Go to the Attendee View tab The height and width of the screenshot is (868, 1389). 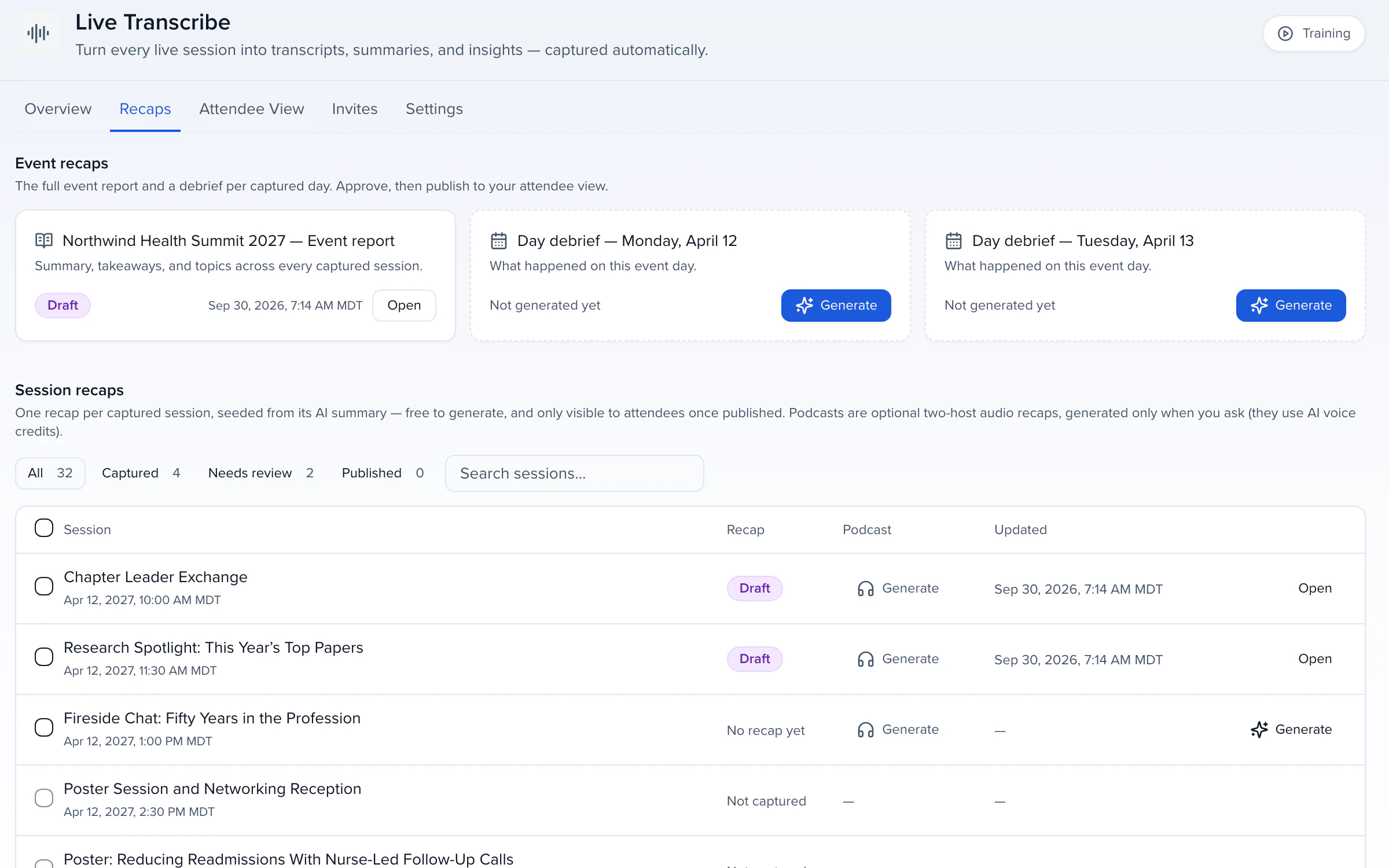click(252, 109)
